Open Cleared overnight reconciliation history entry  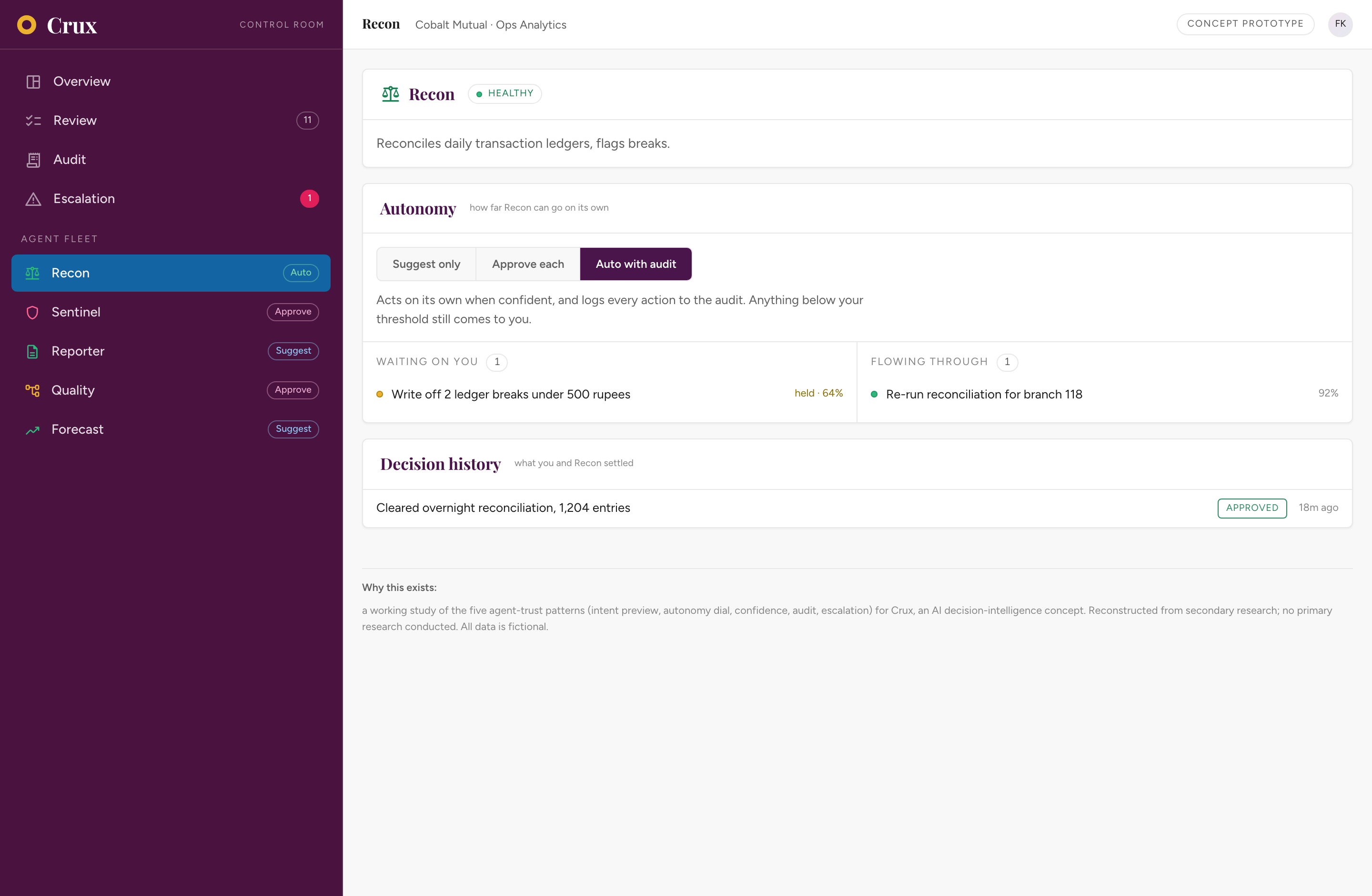click(x=857, y=508)
